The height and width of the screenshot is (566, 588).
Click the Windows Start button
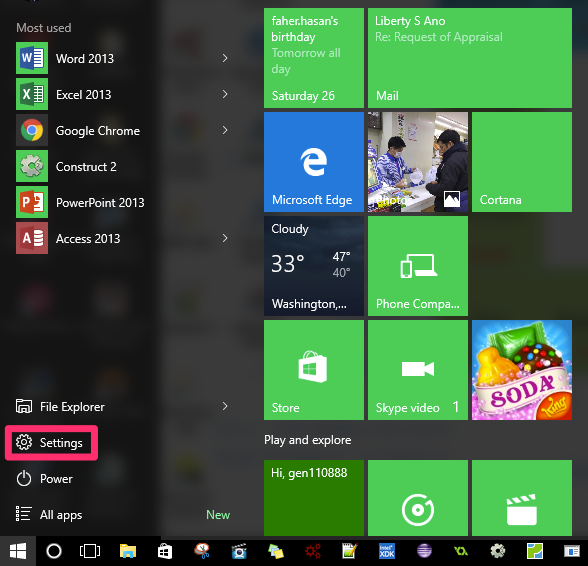[x=18, y=551]
